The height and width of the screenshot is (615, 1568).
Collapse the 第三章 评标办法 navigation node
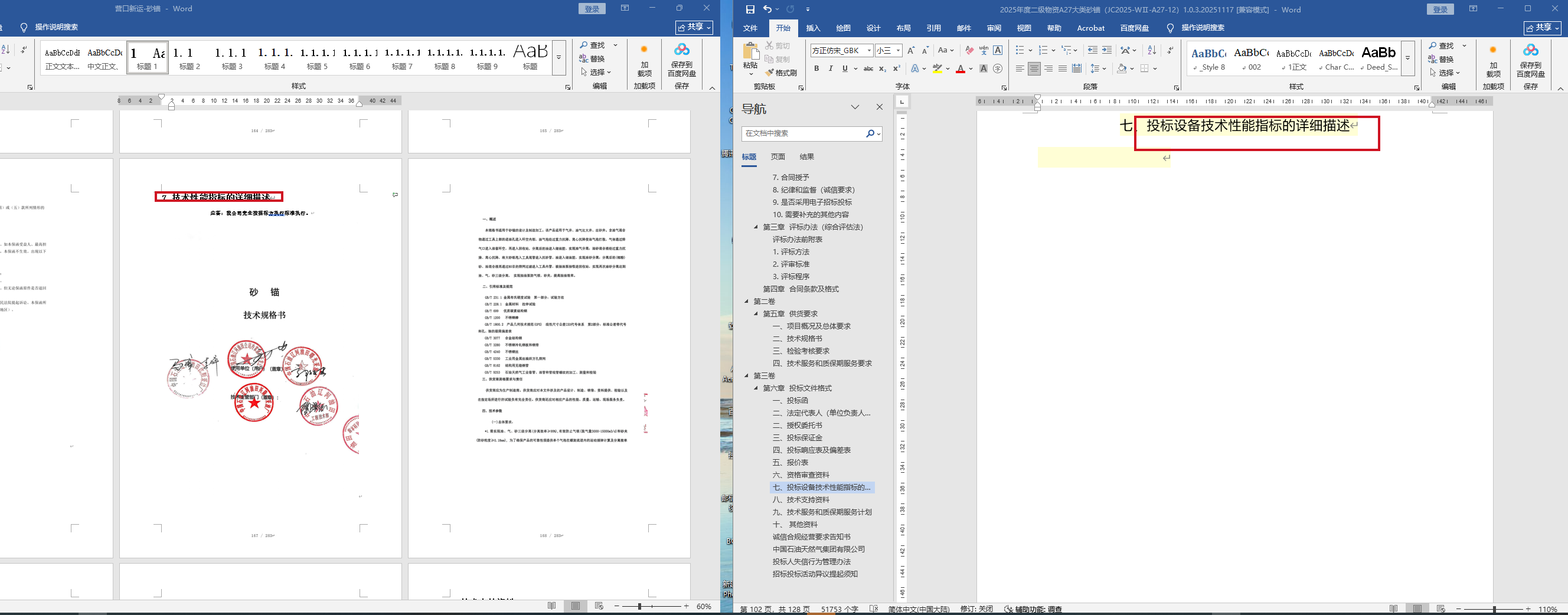point(756,227)
